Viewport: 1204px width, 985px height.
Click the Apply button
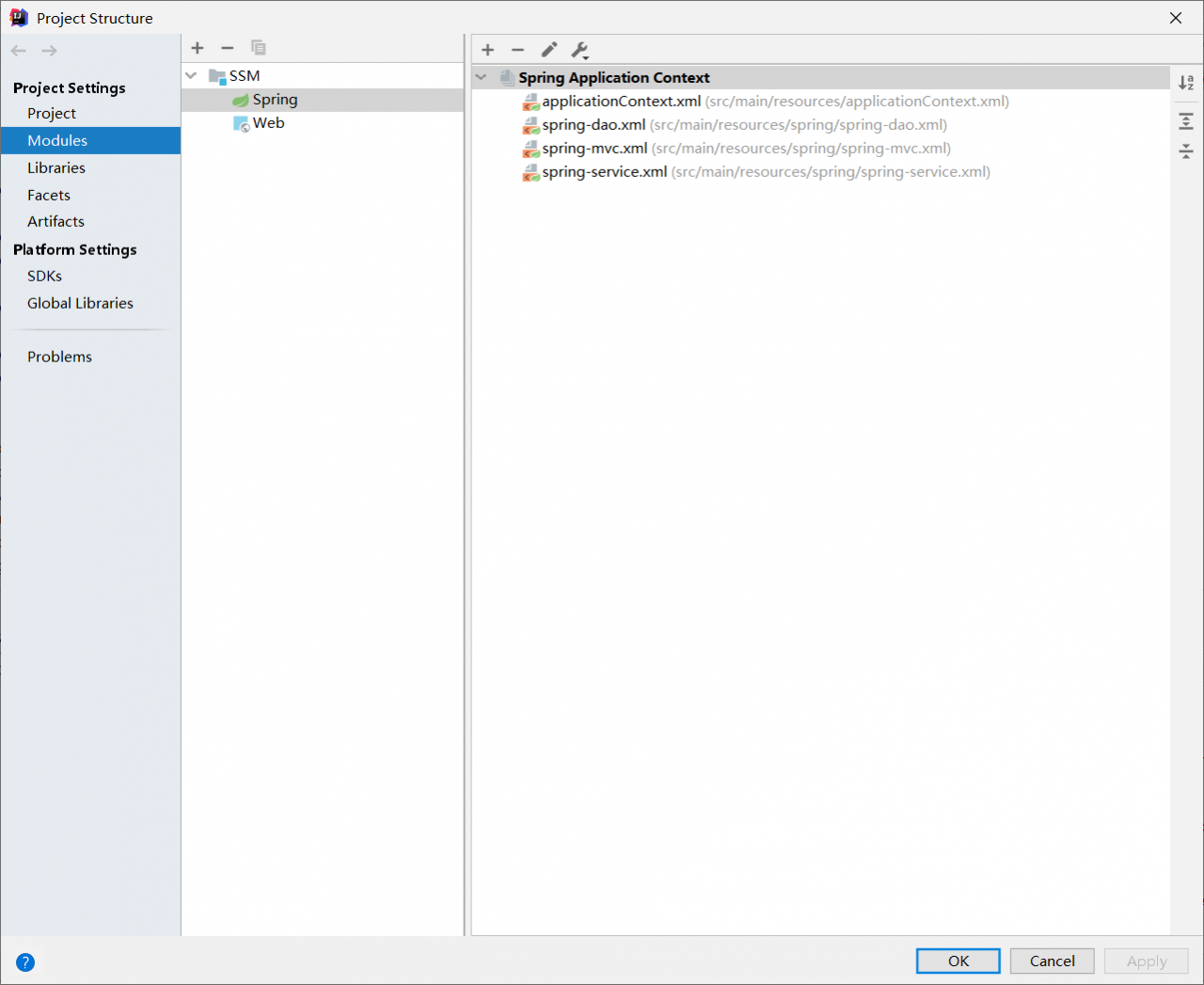coord(1147,961)
